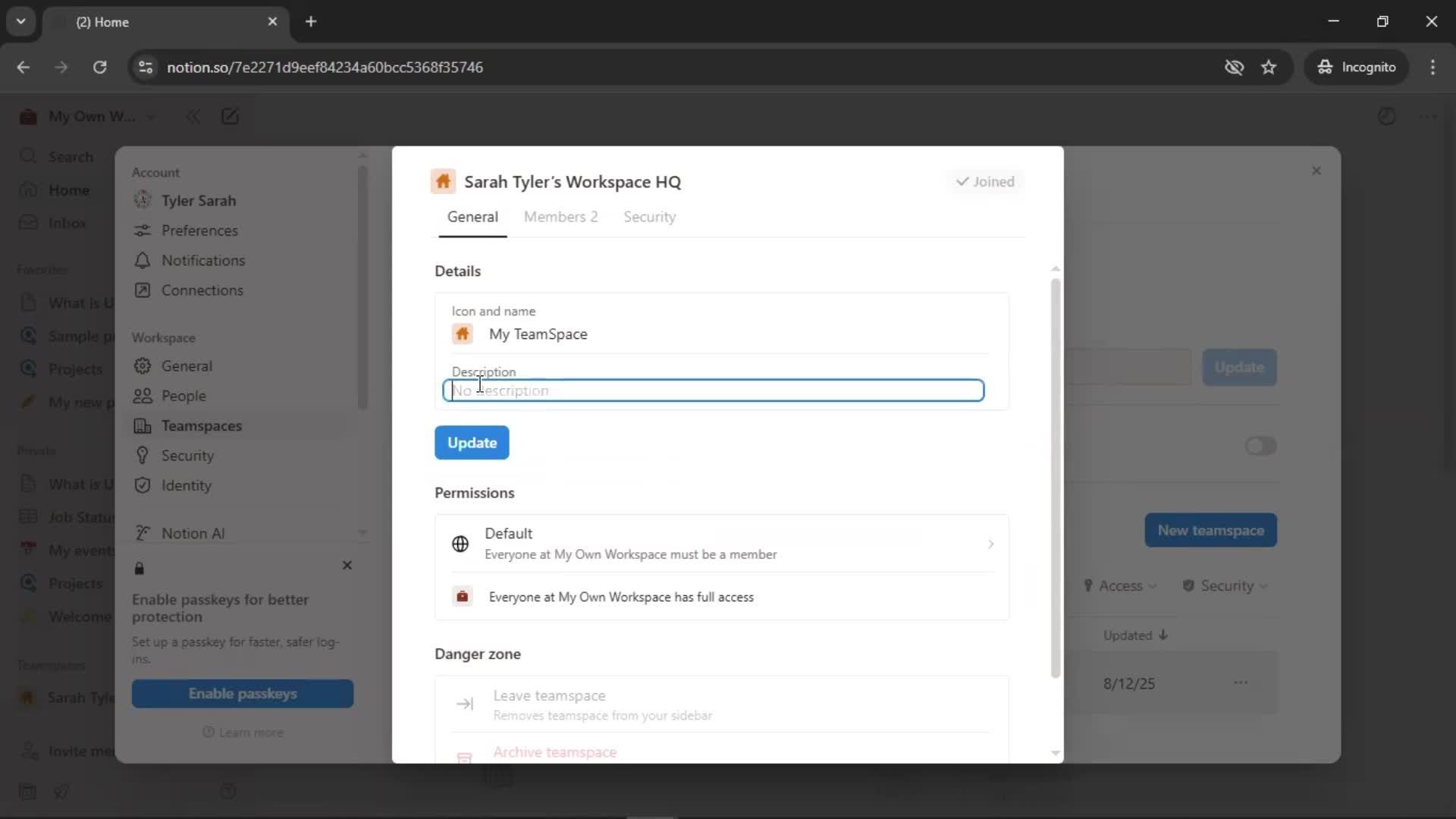The width and height of the screenshot is (1456, 819).
Task: Switch to the Security tab in modal
Action: click(649, 217)
